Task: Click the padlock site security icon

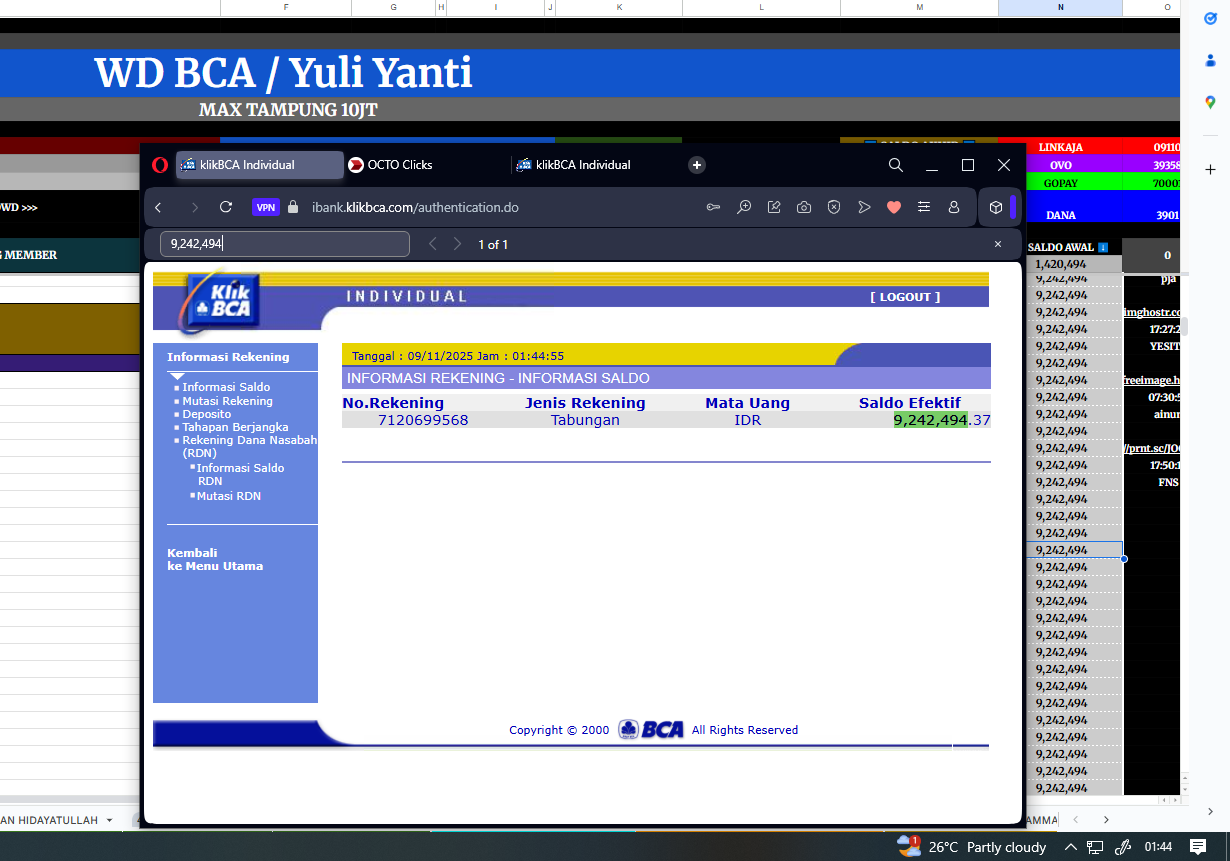Action: click(x=293, y=207)
